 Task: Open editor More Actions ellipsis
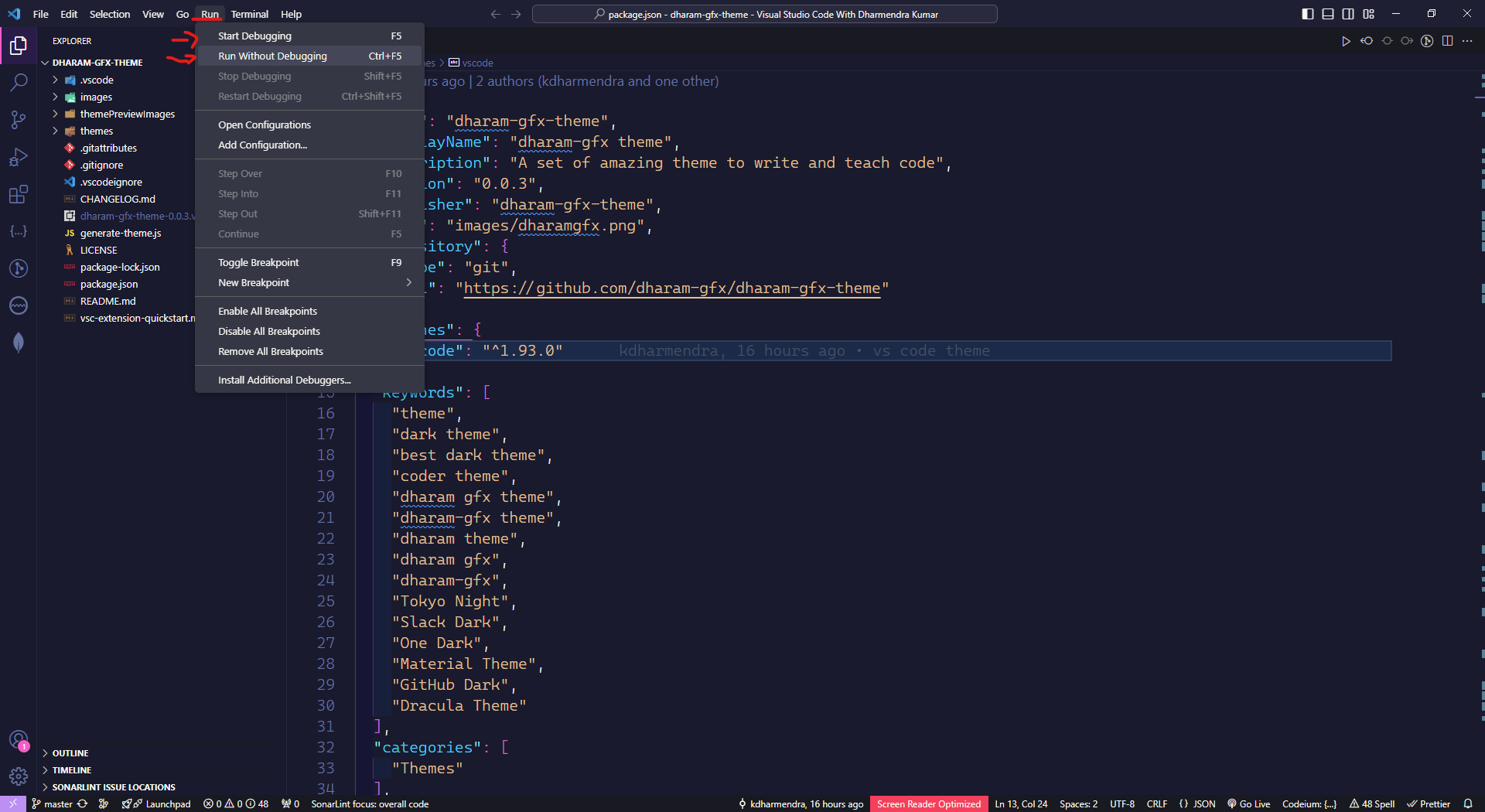(x=1468, y=41)
